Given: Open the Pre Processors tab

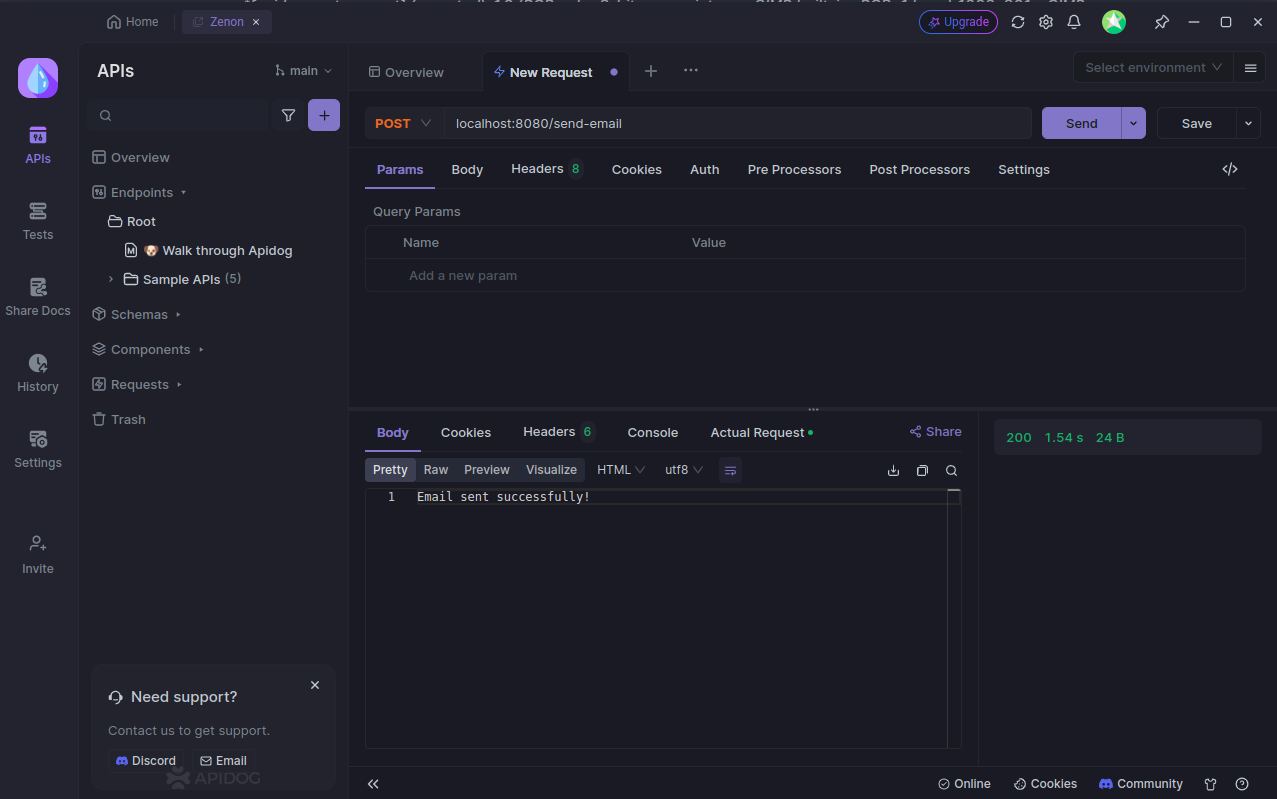Looking at the screenshot, I should tap(794, 169).
